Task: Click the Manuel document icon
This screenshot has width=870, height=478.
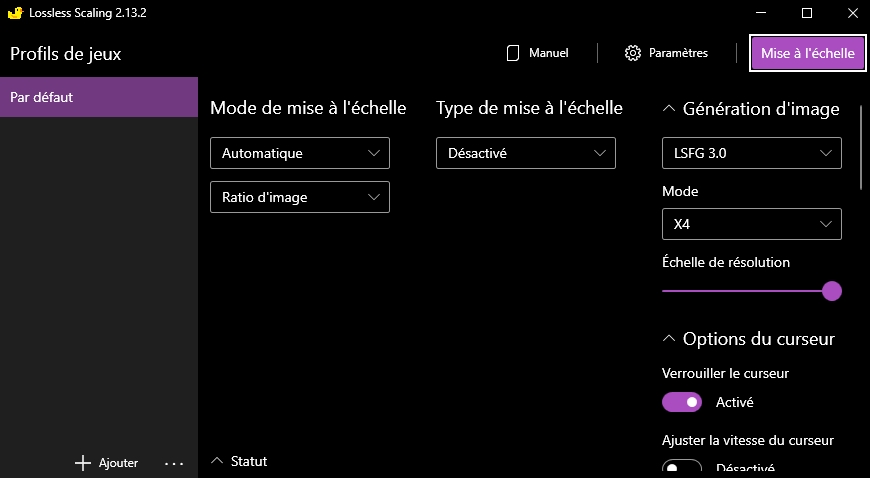Action: pos(513,53)
